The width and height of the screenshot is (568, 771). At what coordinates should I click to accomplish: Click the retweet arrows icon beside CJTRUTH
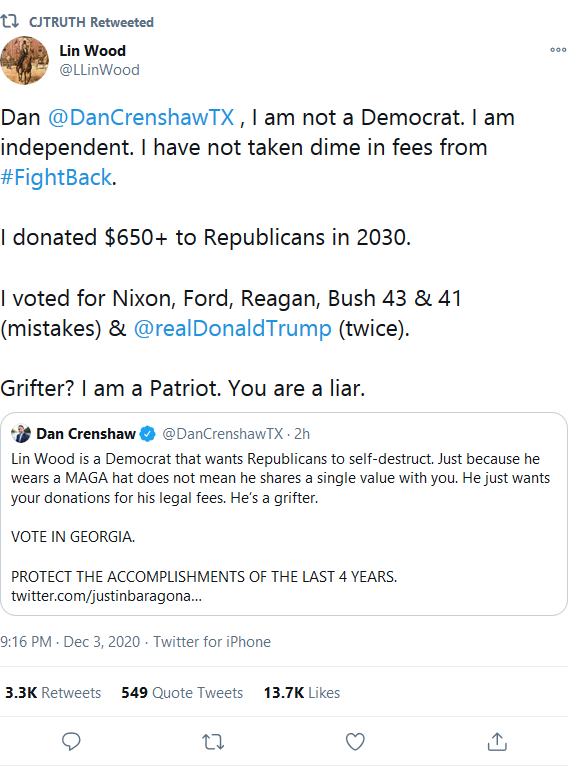tap(9, 21)
